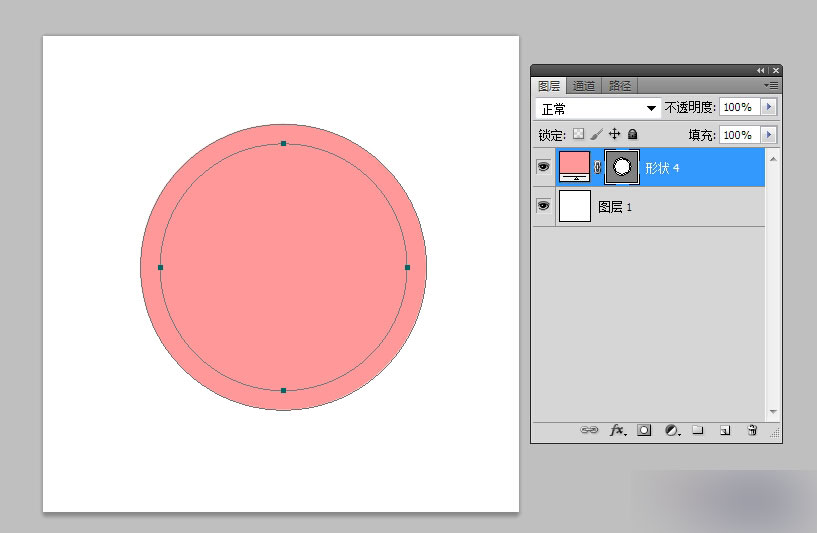Create new adjustment layer icon

pos(673,430)
